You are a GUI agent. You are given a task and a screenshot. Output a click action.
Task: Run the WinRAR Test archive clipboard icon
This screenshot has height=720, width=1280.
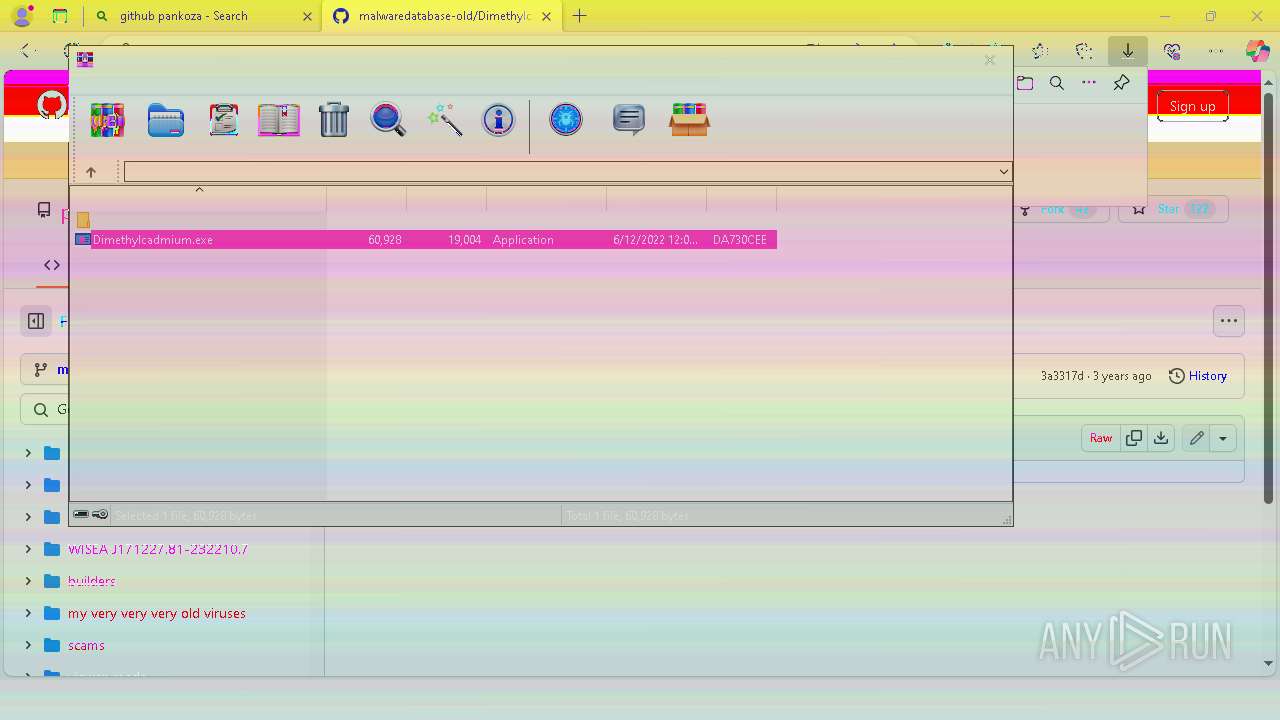point(223,120)
